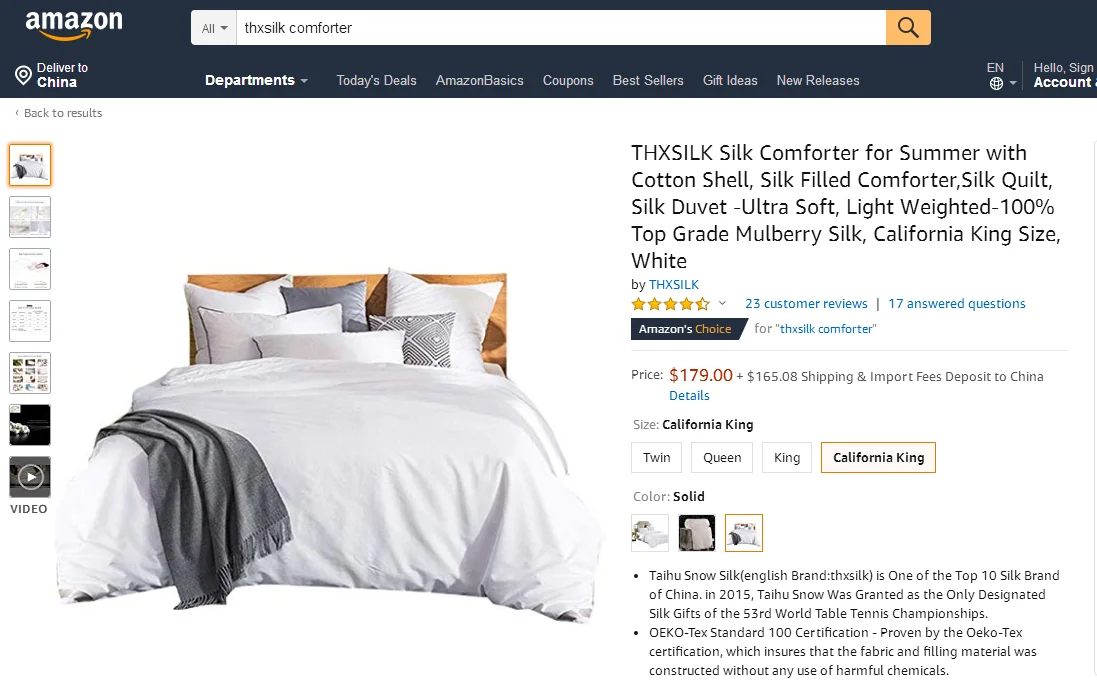1097x683 pixels.
Task: Click the star rating icons
Action: pos(670,304)
